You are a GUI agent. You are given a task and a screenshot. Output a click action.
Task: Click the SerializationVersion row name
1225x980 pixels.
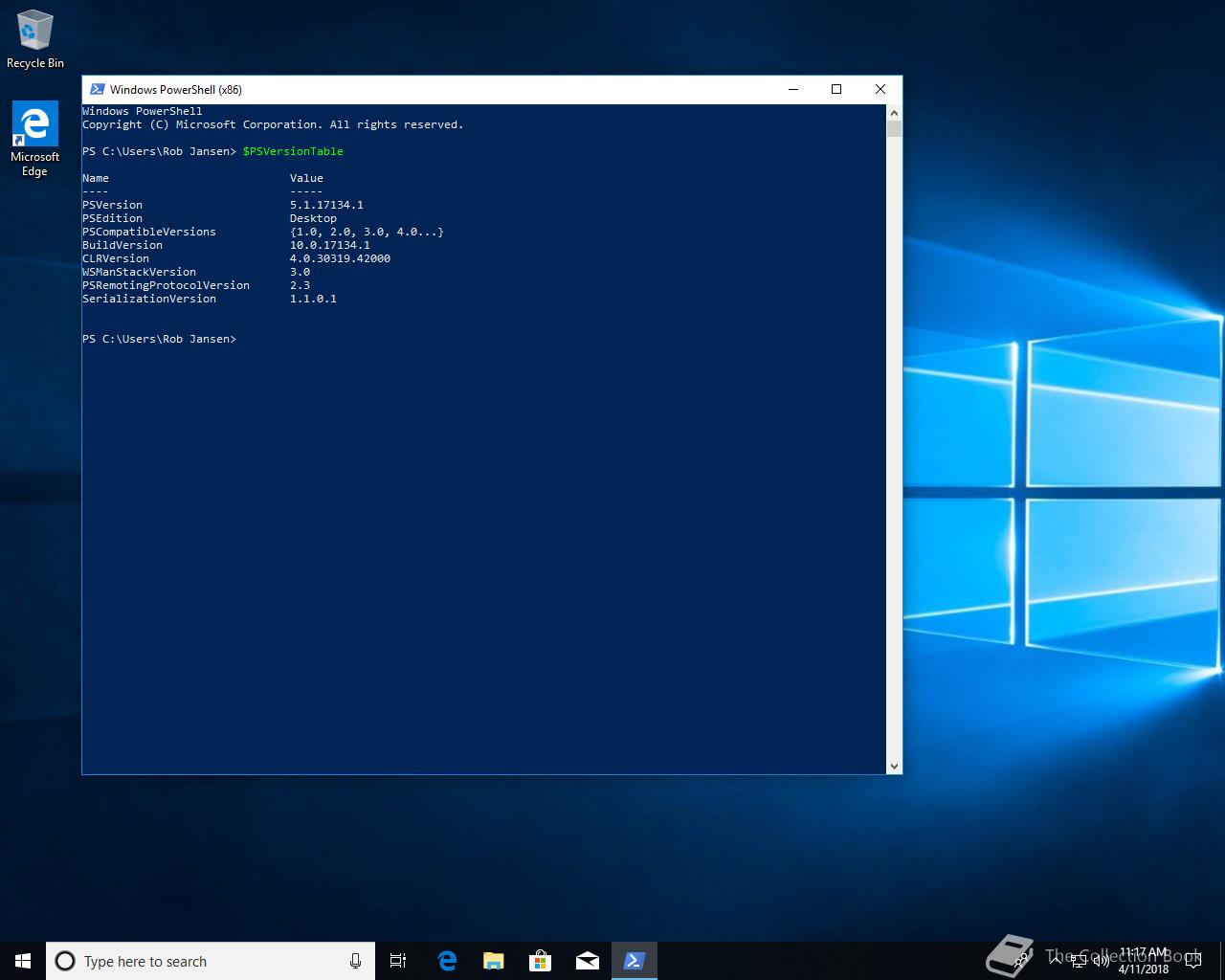[149, 299]
